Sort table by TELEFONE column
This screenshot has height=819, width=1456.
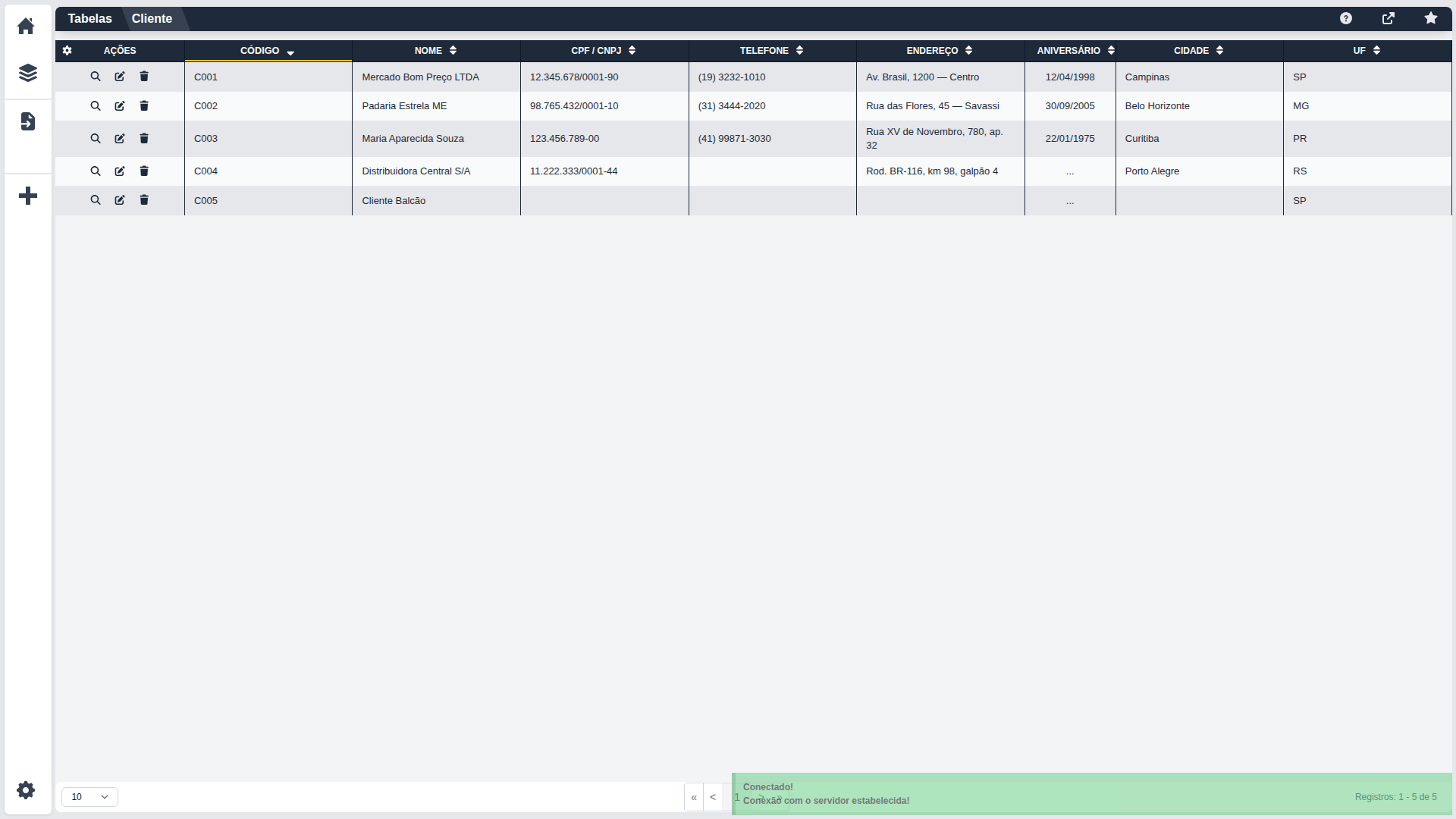(772, 50)
